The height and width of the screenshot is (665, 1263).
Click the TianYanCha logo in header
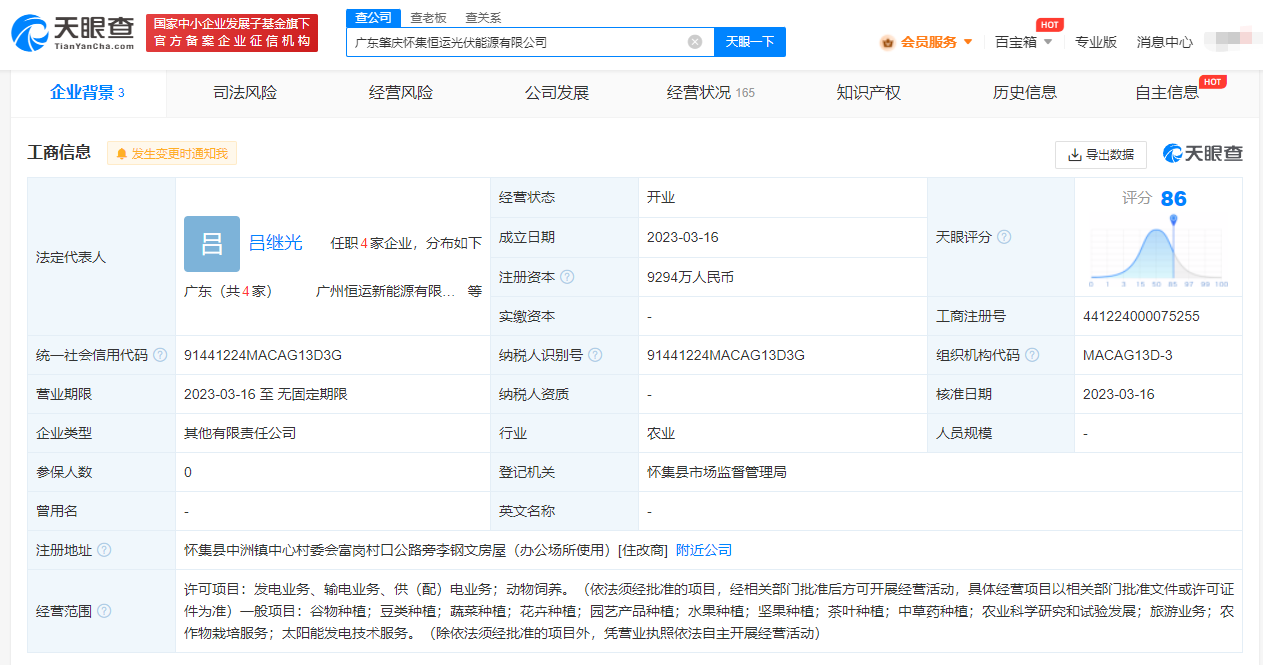coord(72,32)
